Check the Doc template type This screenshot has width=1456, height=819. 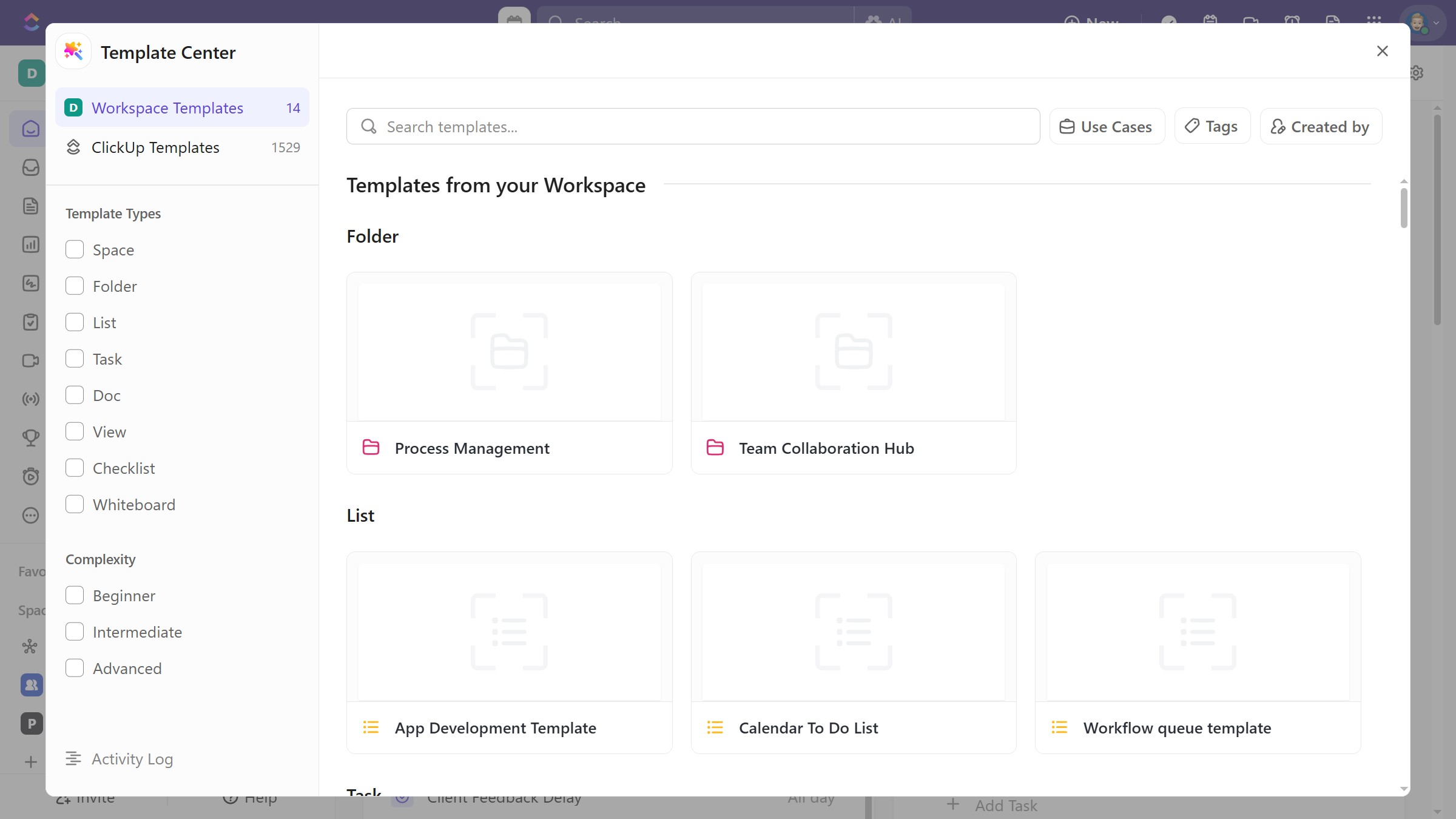tap(75, 395)
